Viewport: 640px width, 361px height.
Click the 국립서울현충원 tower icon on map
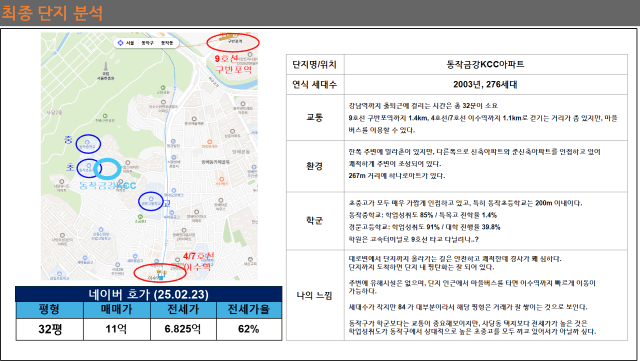tap(106, 67)
